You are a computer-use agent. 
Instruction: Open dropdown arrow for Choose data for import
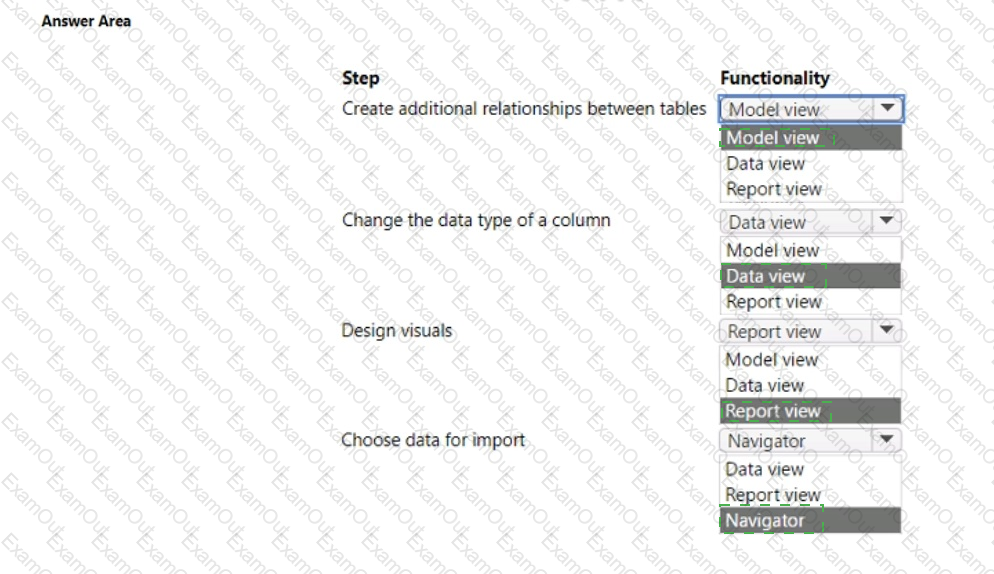click(886, 440)
